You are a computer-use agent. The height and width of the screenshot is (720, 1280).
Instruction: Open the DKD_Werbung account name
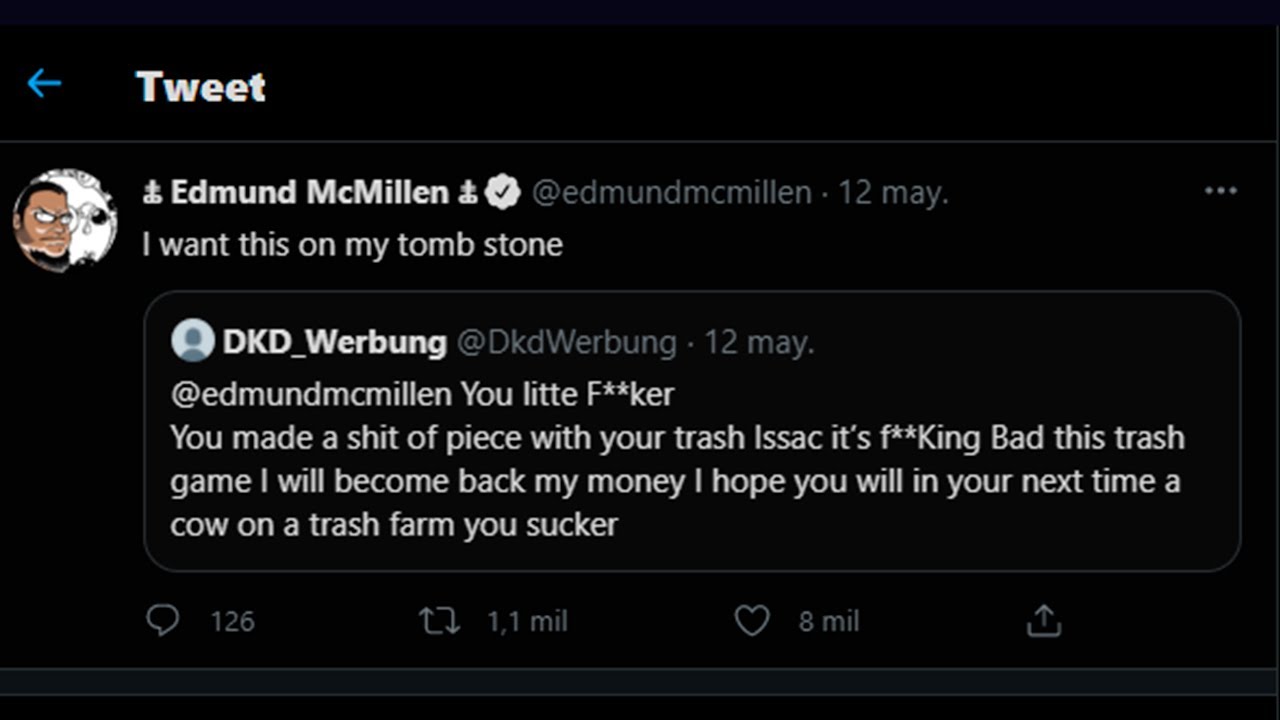click(x=334, y=342)
